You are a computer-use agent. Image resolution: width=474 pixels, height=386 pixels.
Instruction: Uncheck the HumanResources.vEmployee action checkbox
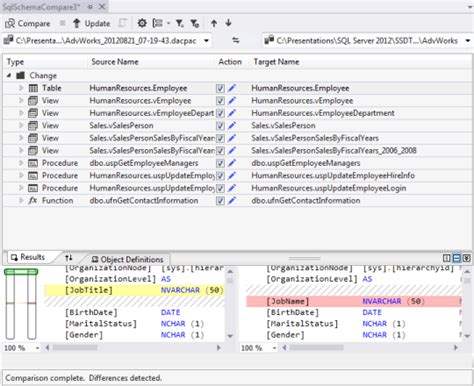click(x=220, y=101)
